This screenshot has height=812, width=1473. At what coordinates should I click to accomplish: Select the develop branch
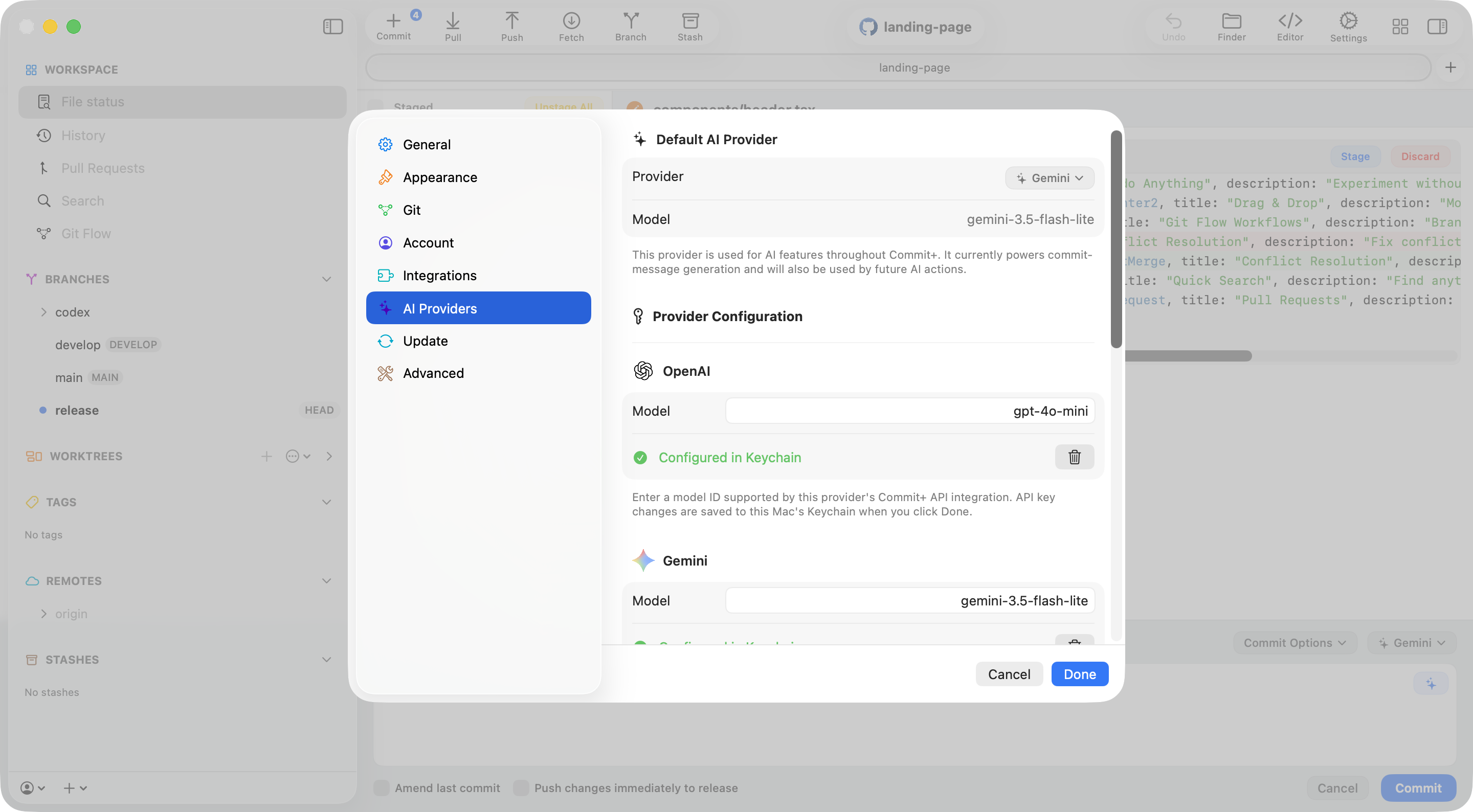tap(77, 344)
